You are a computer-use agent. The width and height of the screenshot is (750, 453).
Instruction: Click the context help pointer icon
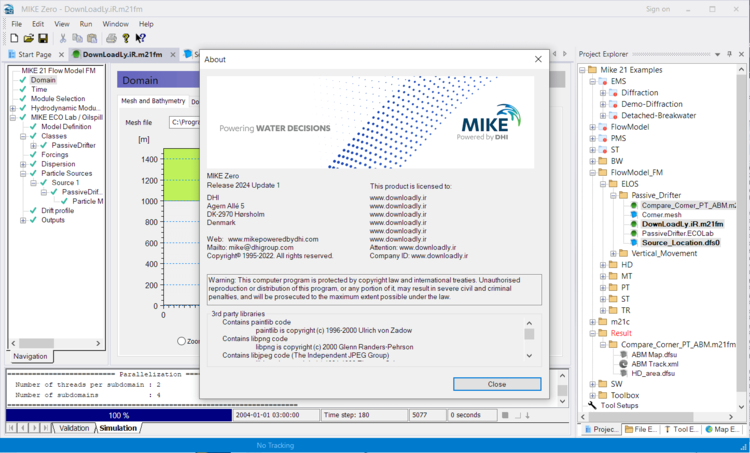139,38
